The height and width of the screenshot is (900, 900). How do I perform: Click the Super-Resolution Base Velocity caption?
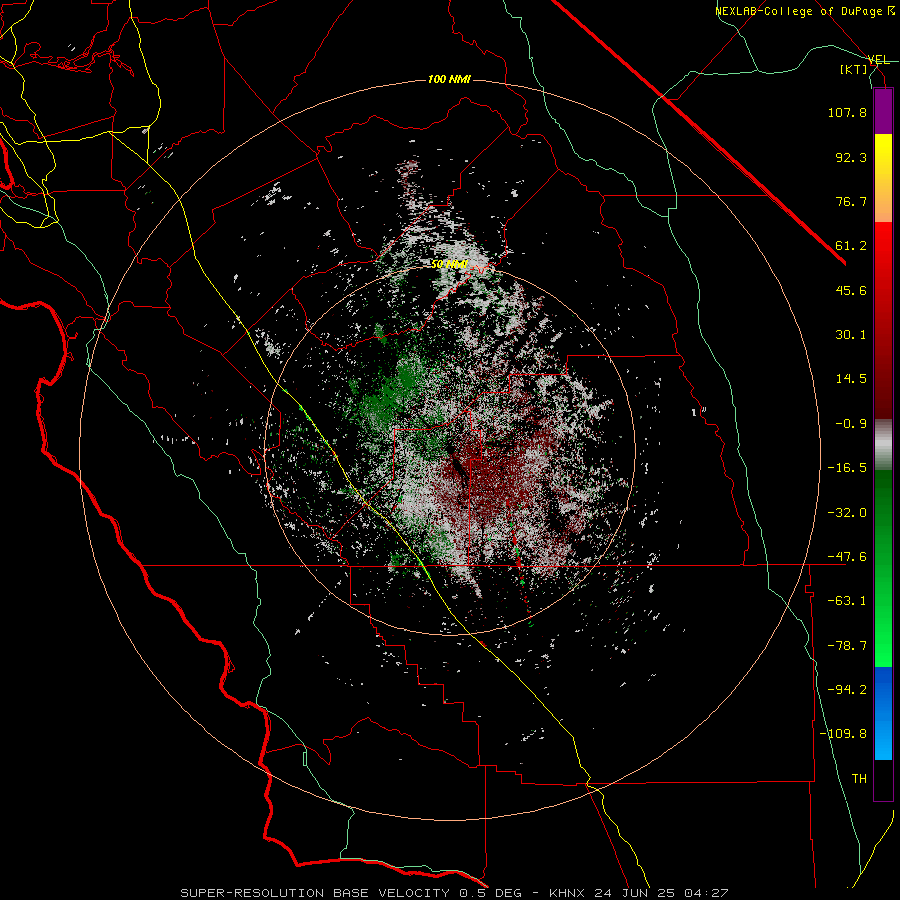(454, 893)
